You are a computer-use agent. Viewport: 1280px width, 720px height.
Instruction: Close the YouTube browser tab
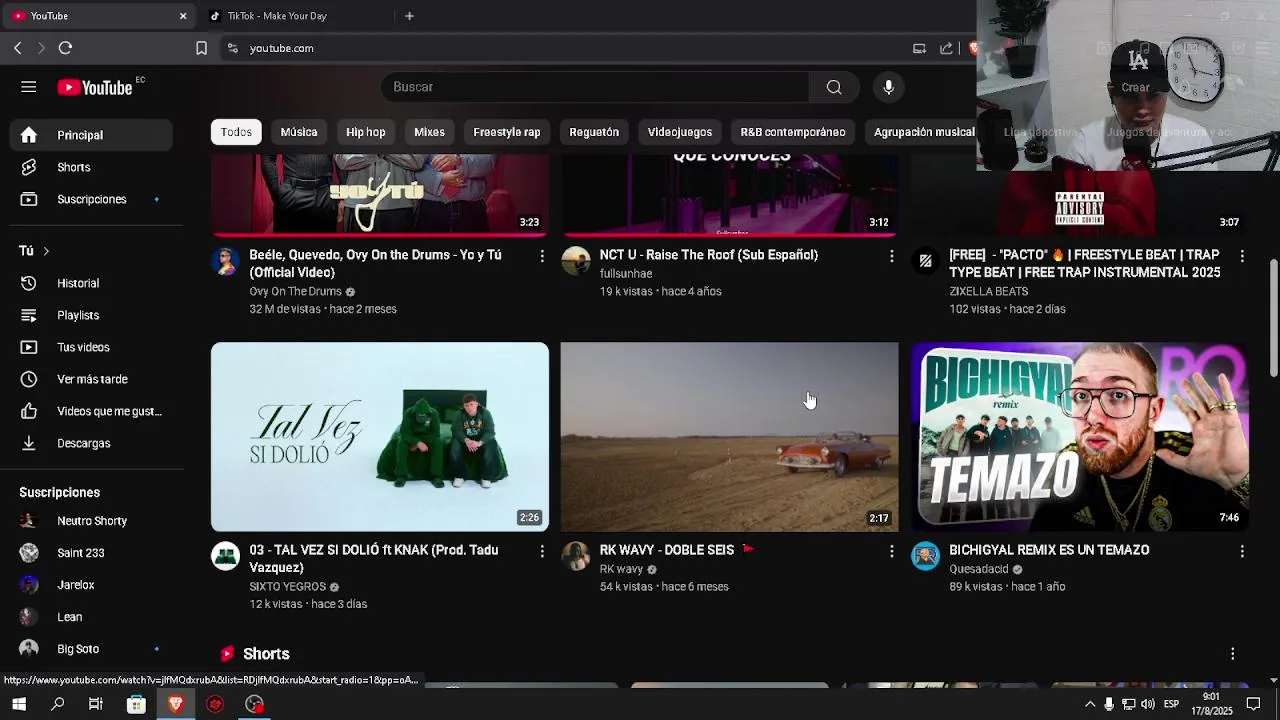pos(183,16)
